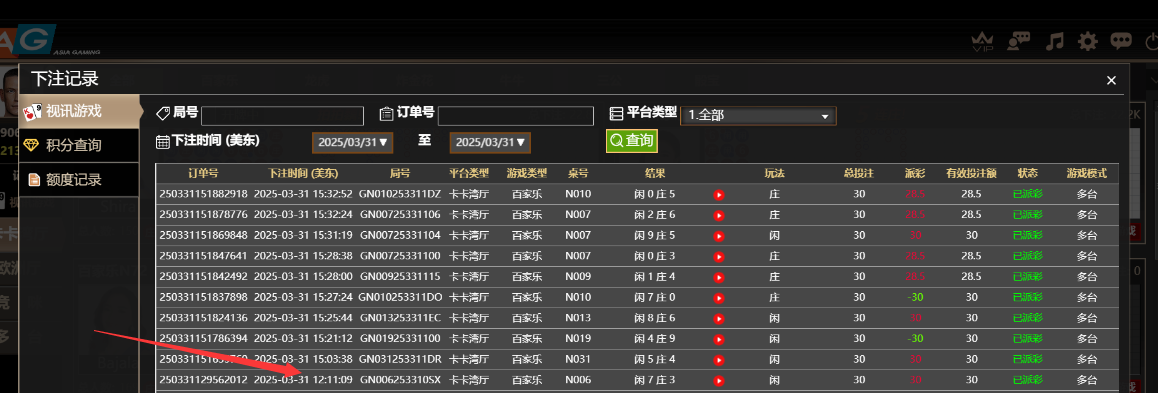The image size is (1158, 393).
Task: Open the start date 2025/03/31 picker
Action: [x=352, y=143]
